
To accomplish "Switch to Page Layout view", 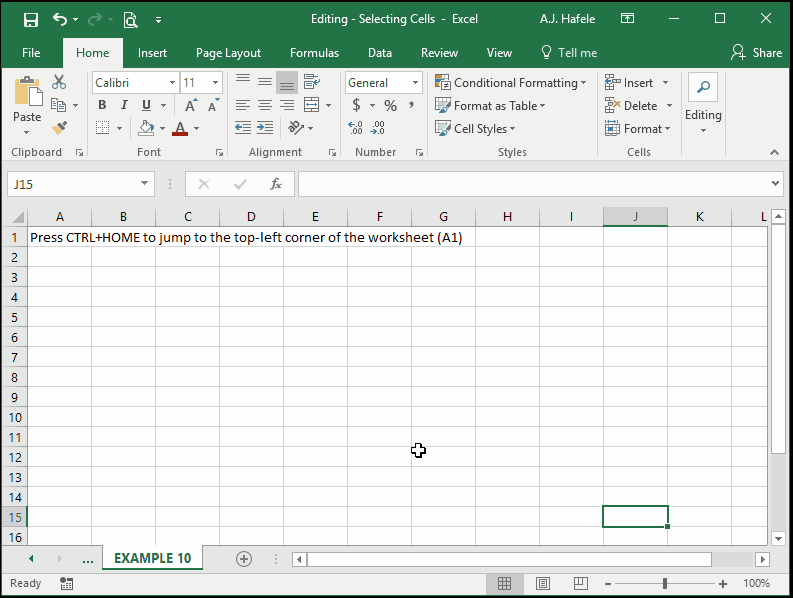I will (x=543, y=583).
